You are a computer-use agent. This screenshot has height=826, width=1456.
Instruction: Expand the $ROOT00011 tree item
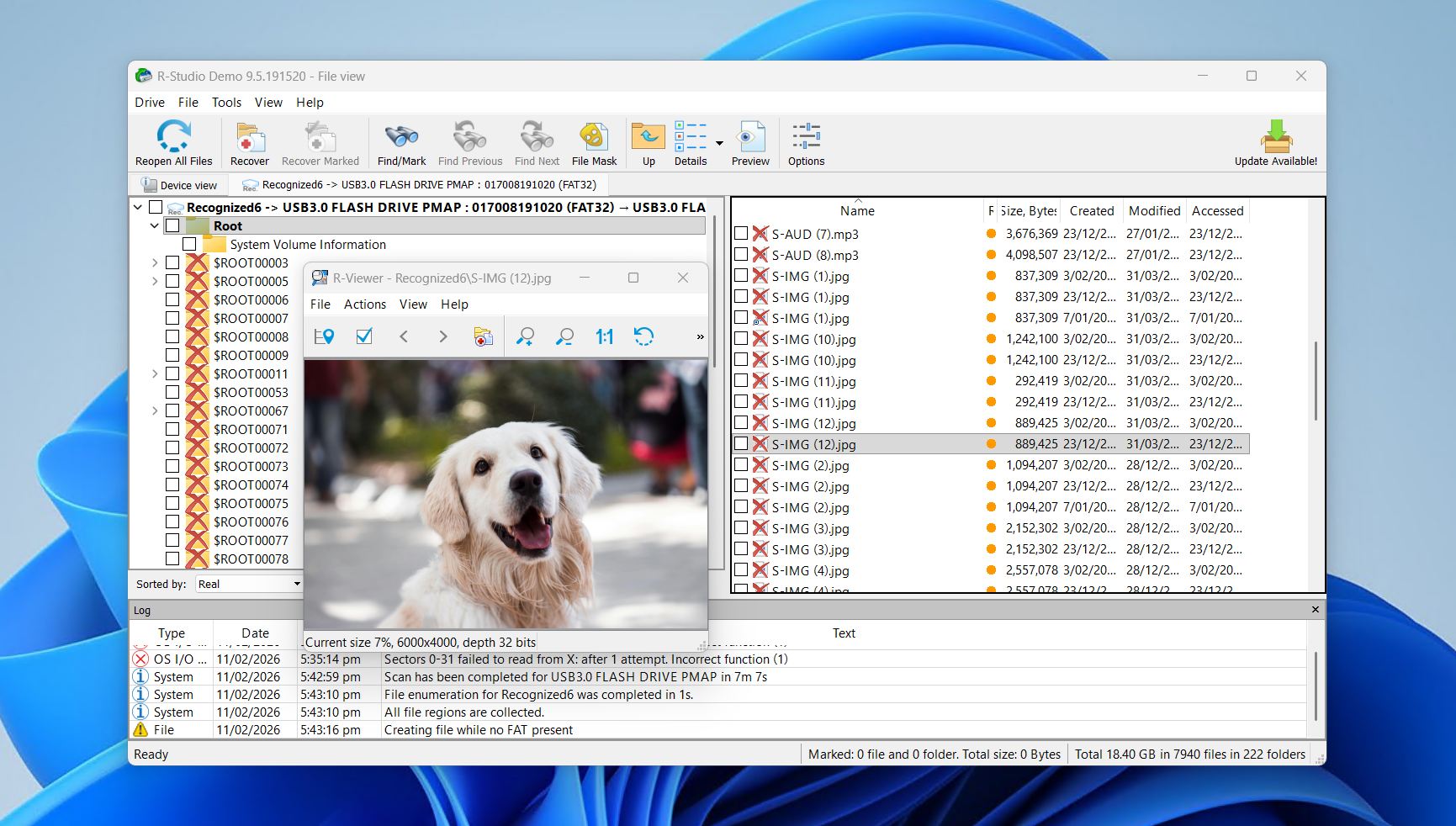pos(154,373)
